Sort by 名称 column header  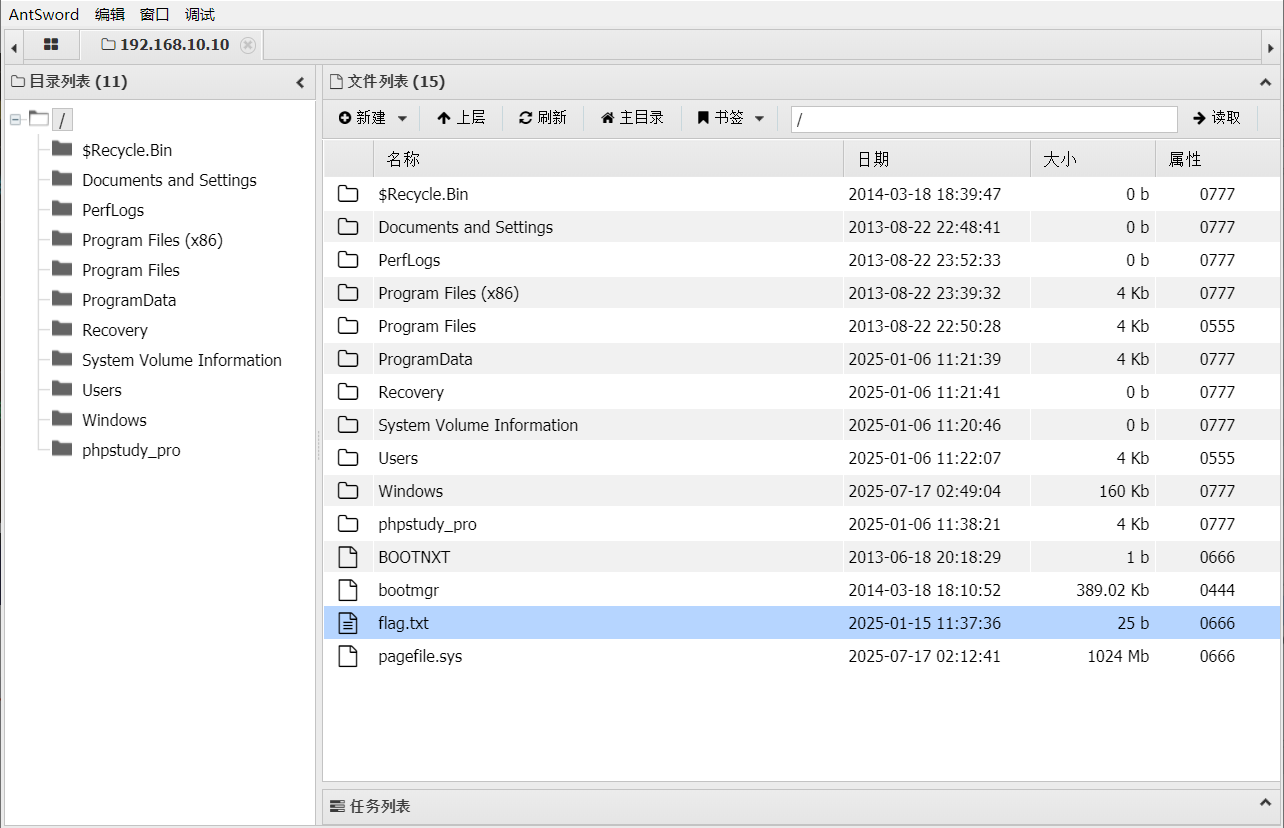pos(608,159)
